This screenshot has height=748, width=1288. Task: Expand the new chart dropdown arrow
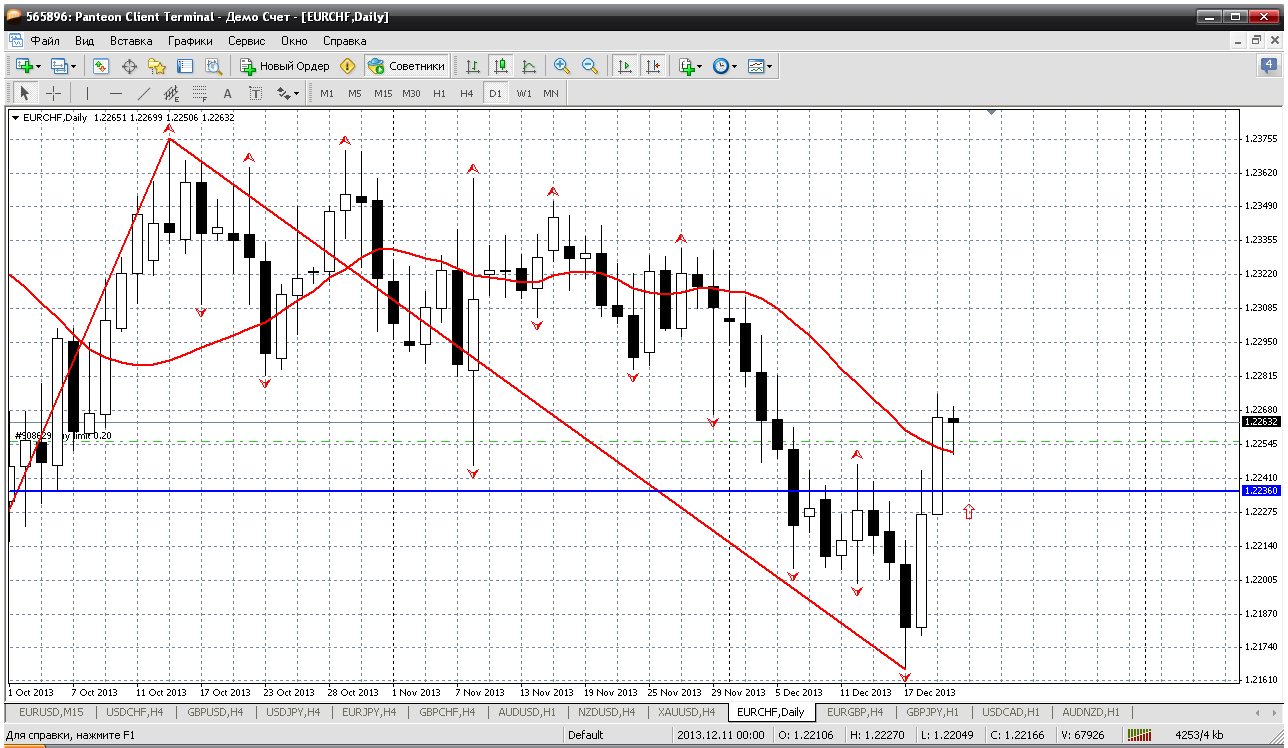(x=38, y=66)
